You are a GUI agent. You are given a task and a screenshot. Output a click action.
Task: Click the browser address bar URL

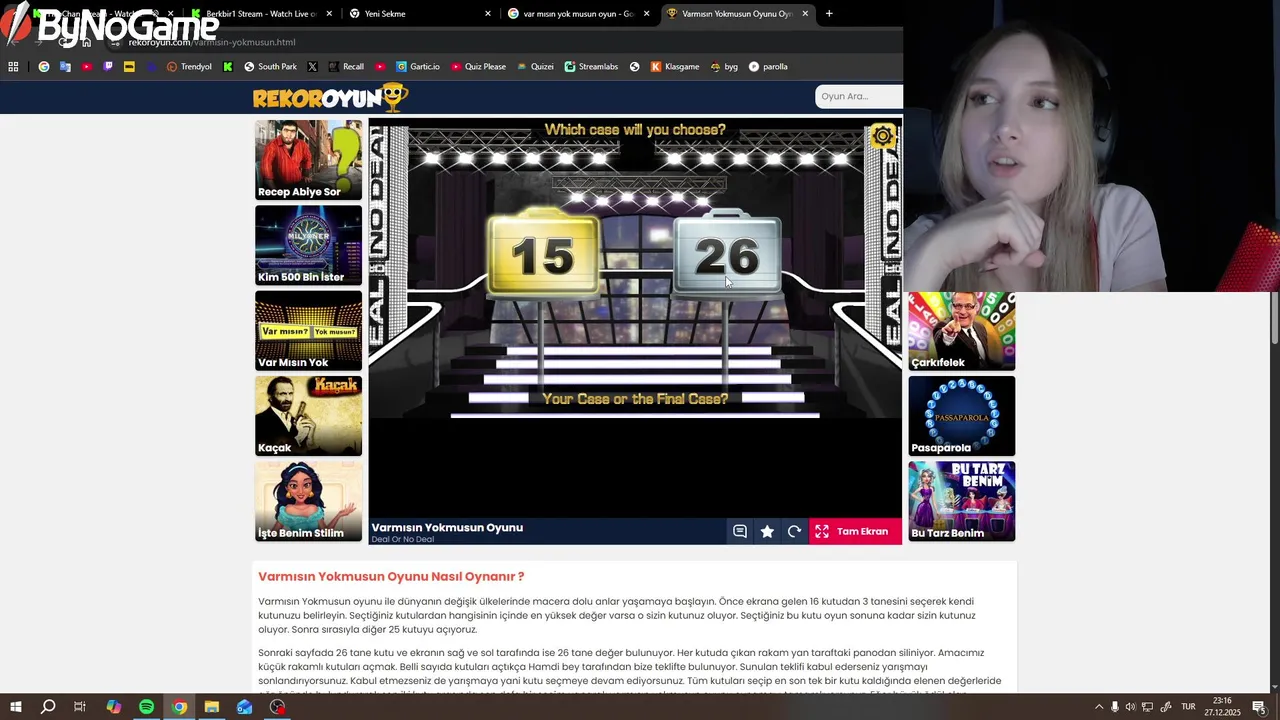tap(212, 42)
